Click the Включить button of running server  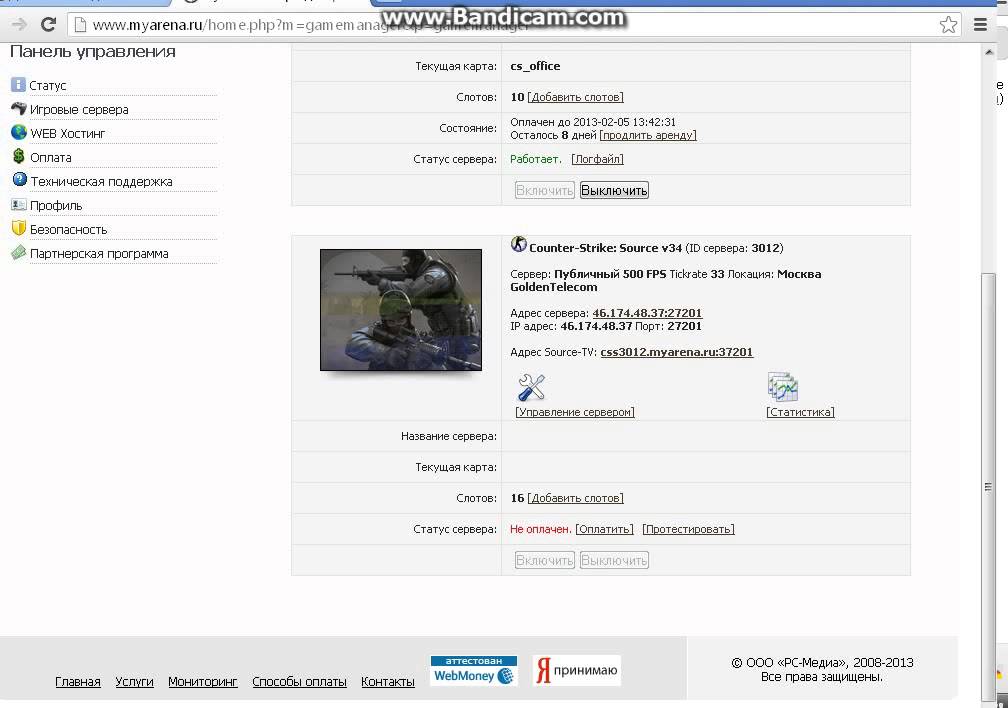(x=544, y=190)
